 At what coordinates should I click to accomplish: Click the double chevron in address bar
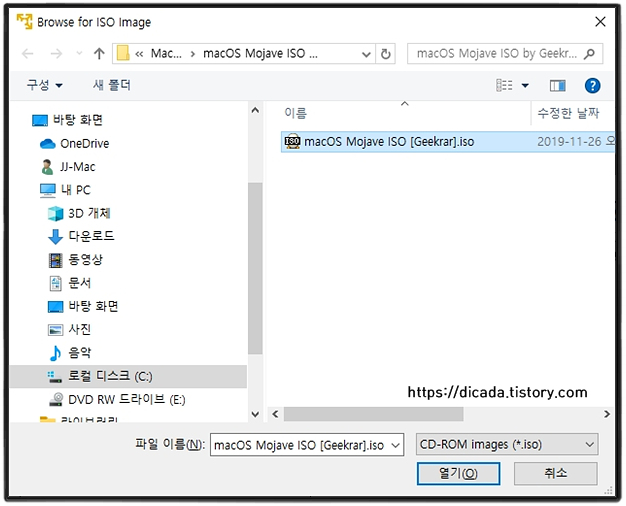click(139, 54)
